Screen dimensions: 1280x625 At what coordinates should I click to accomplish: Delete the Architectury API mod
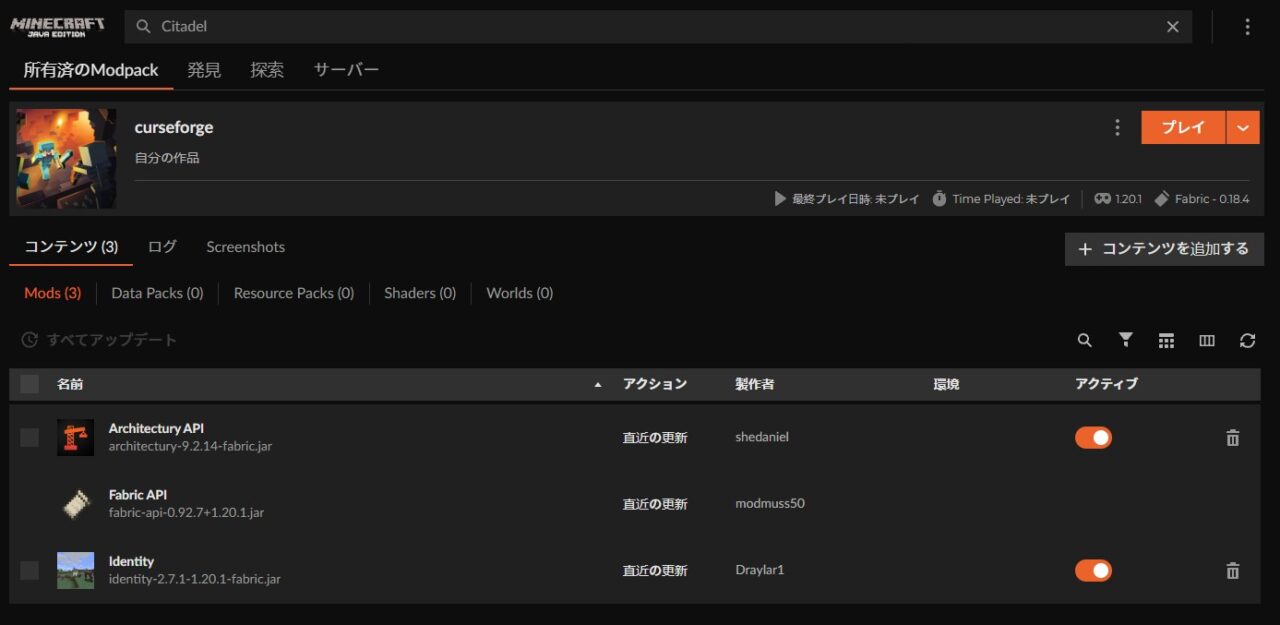tap(1232, 437)
